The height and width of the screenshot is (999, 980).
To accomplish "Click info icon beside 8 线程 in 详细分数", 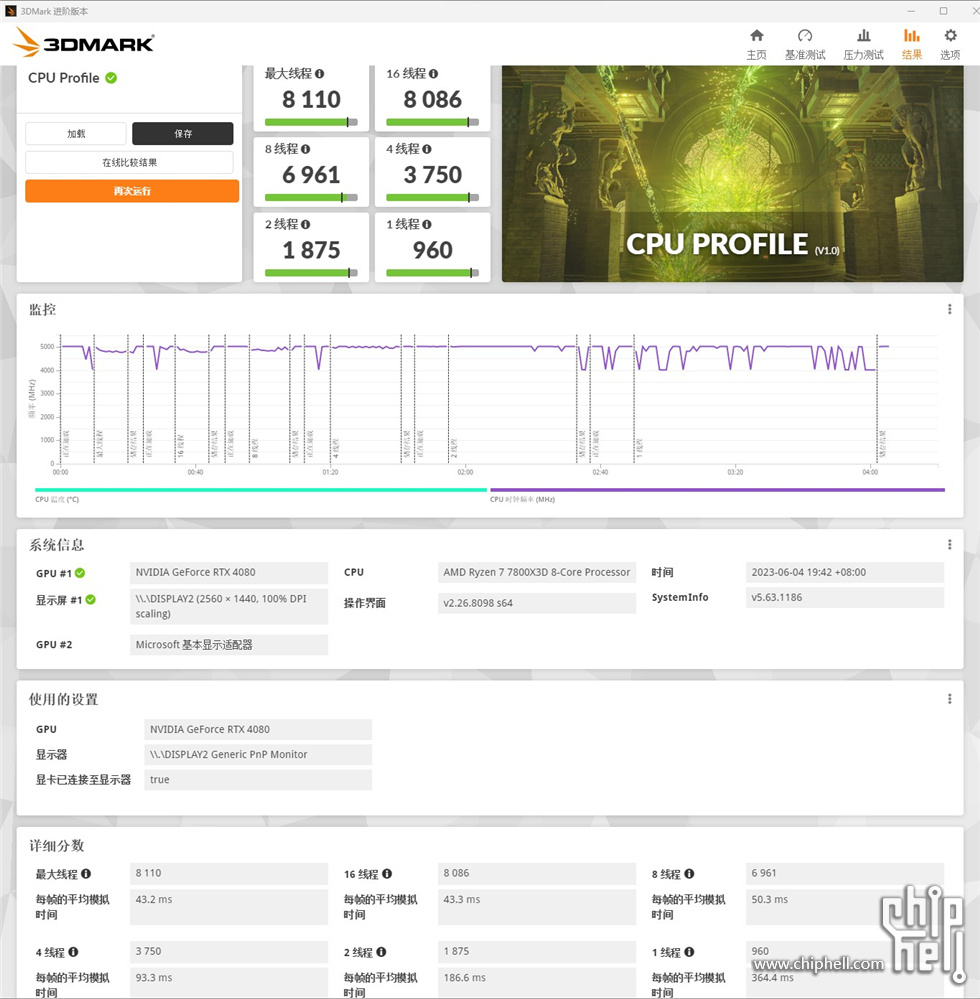I will coord(689,873).
